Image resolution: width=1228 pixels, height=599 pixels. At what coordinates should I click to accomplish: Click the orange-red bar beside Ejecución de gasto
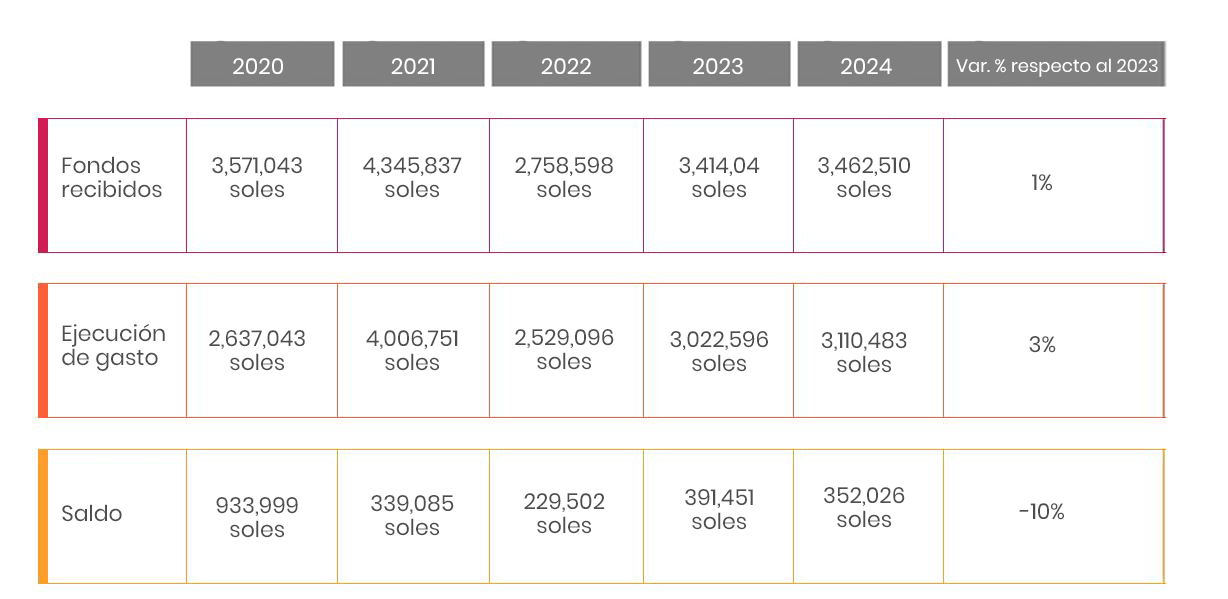[43, 350]
